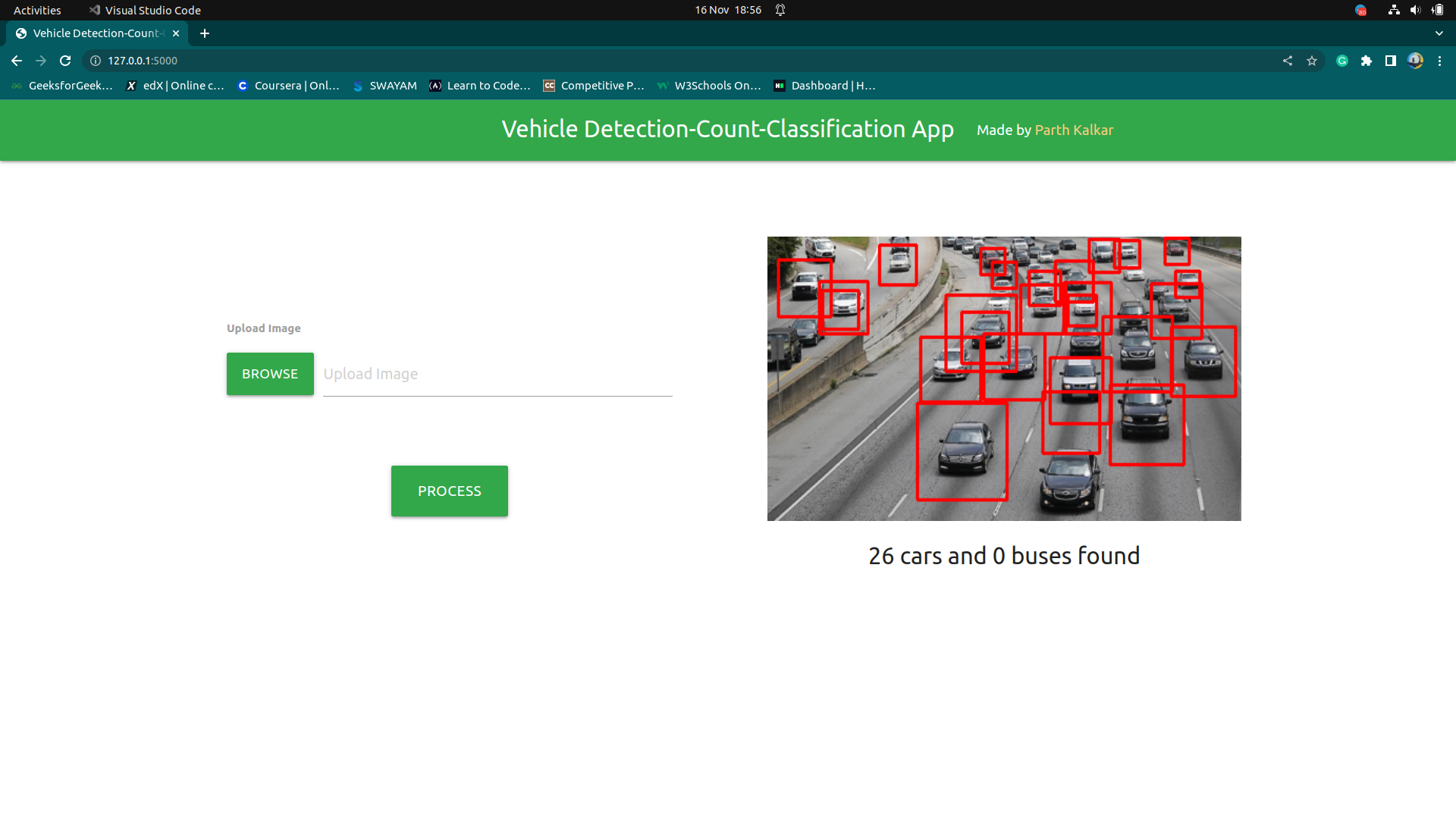Open the Extensions puzzle-piece icon
Image resolution: width=1456 pixels, height=819 pixels.
(x=1367, y=61)
